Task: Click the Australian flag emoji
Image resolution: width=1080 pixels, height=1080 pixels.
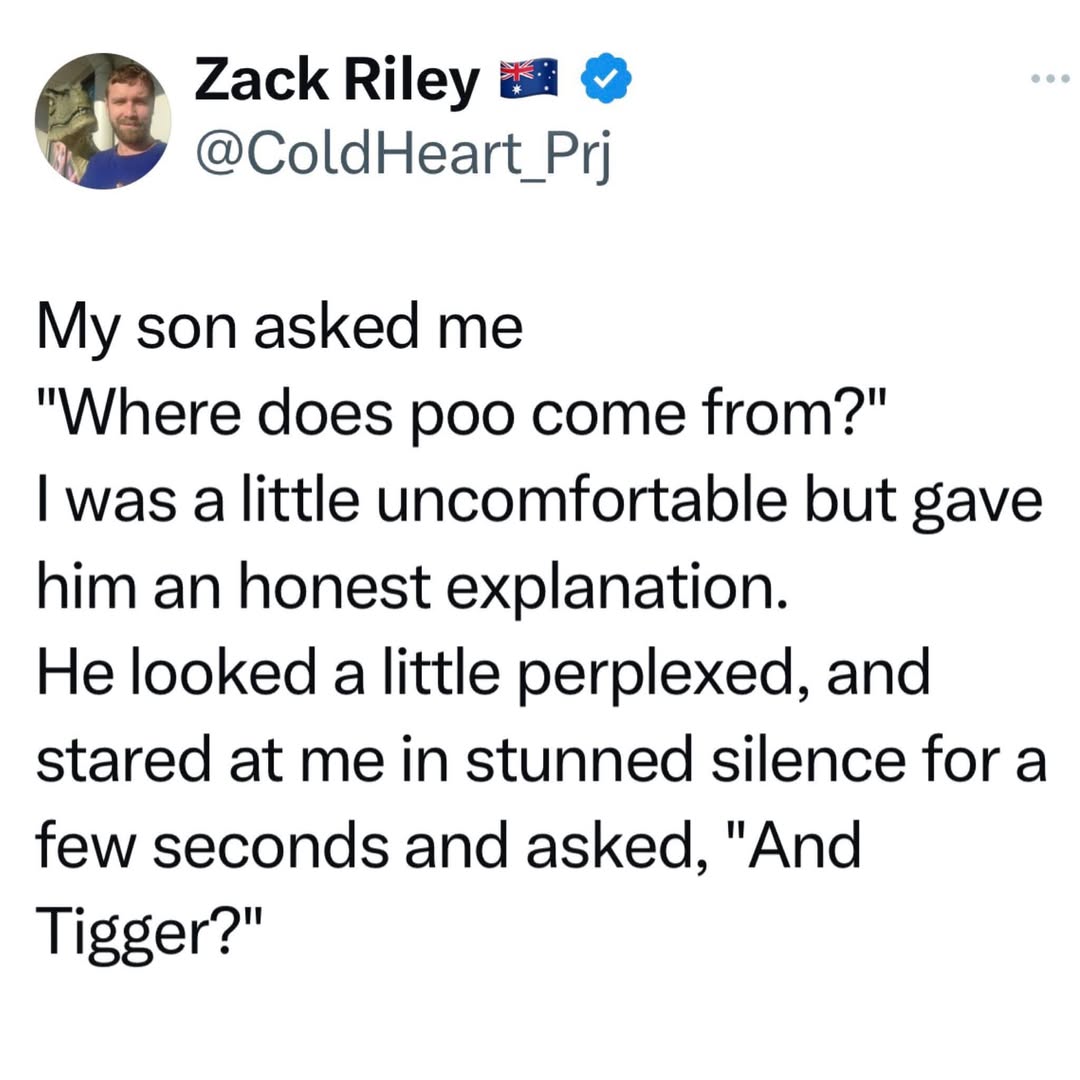Action: point(529,78)
